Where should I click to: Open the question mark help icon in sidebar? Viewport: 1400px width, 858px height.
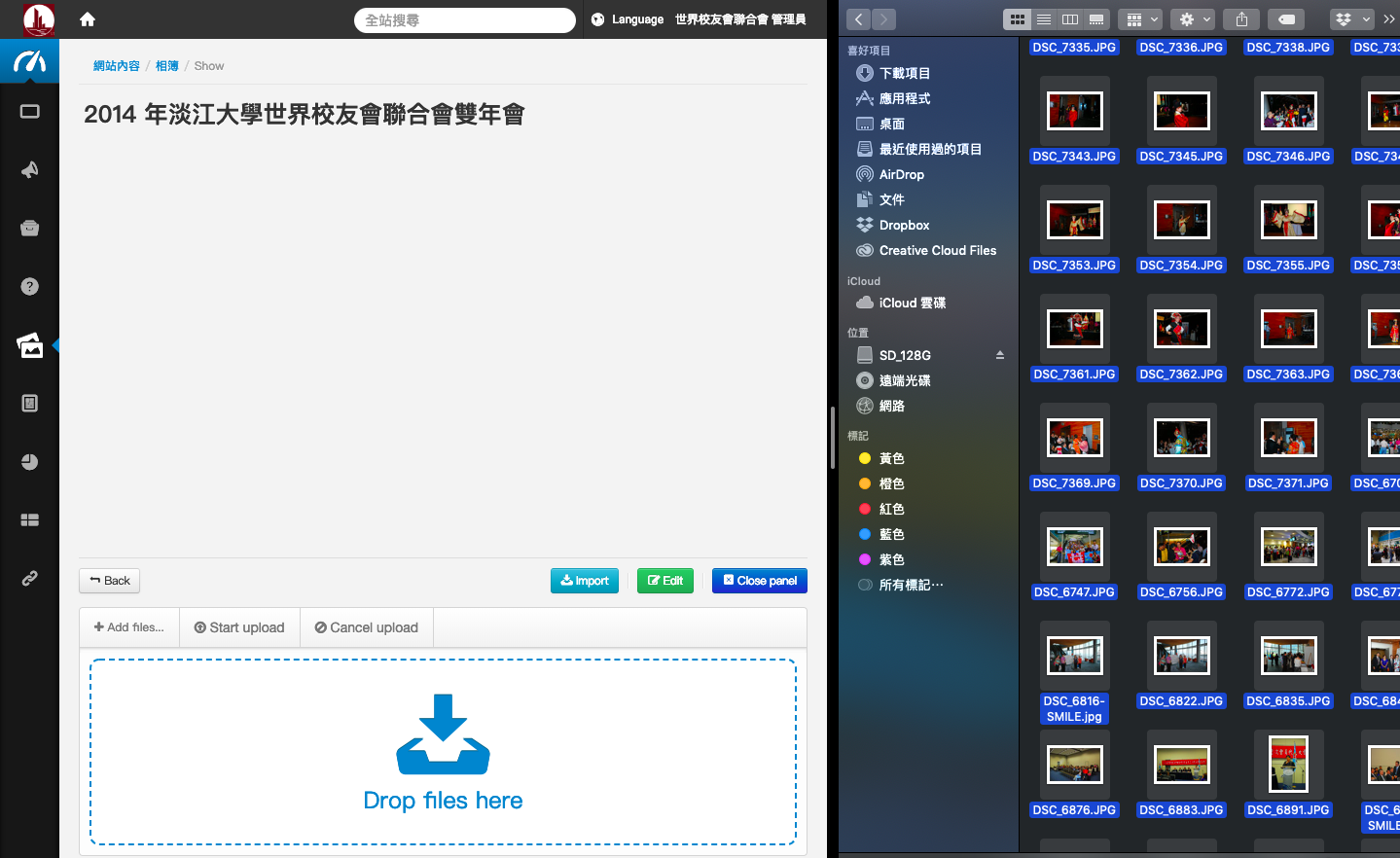(30, 287)
